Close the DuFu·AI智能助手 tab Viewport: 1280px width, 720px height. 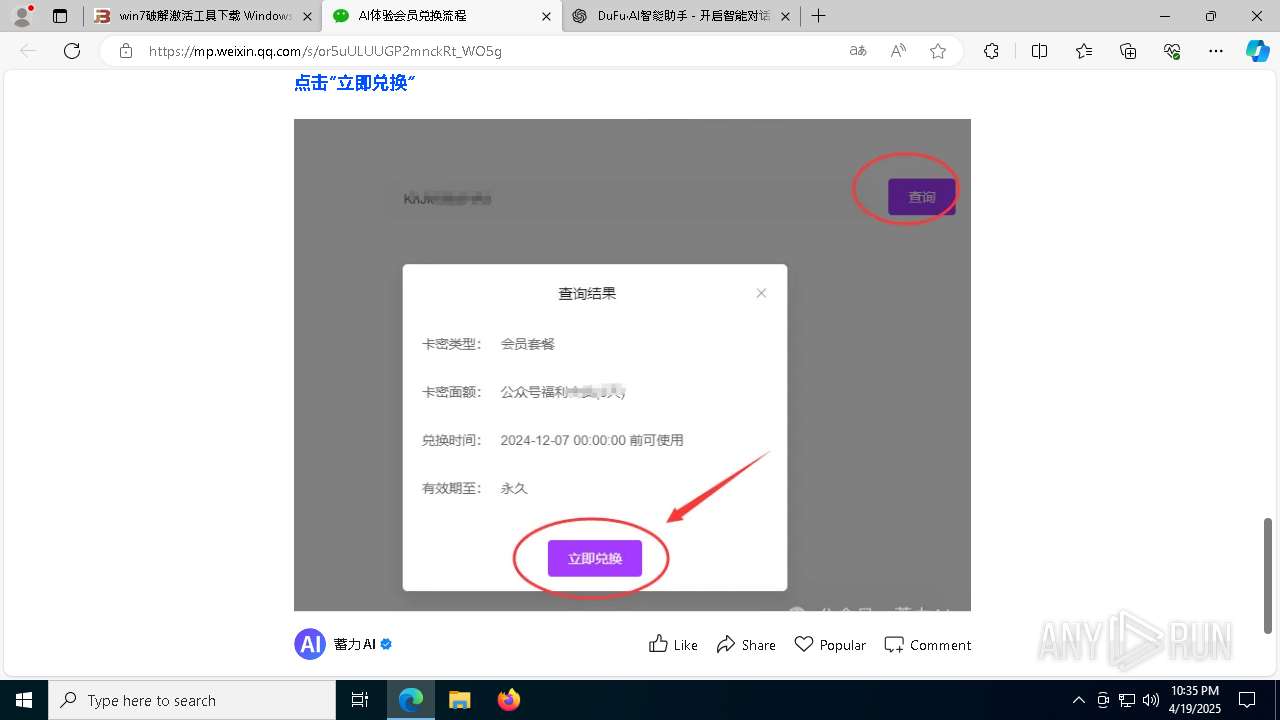click(785, 16)
